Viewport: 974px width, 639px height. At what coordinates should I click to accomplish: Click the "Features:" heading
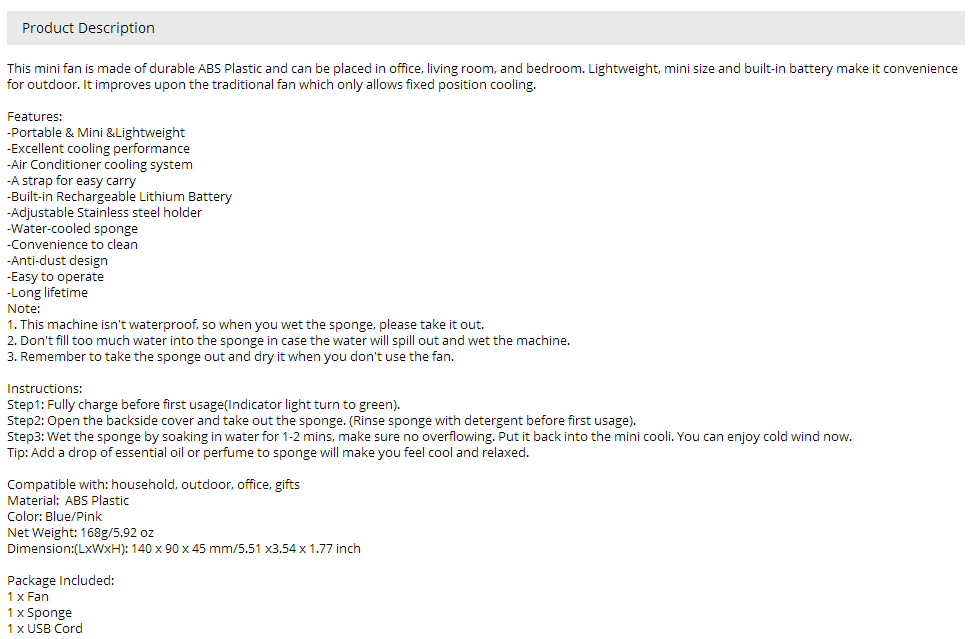click(x=34, y=117)
